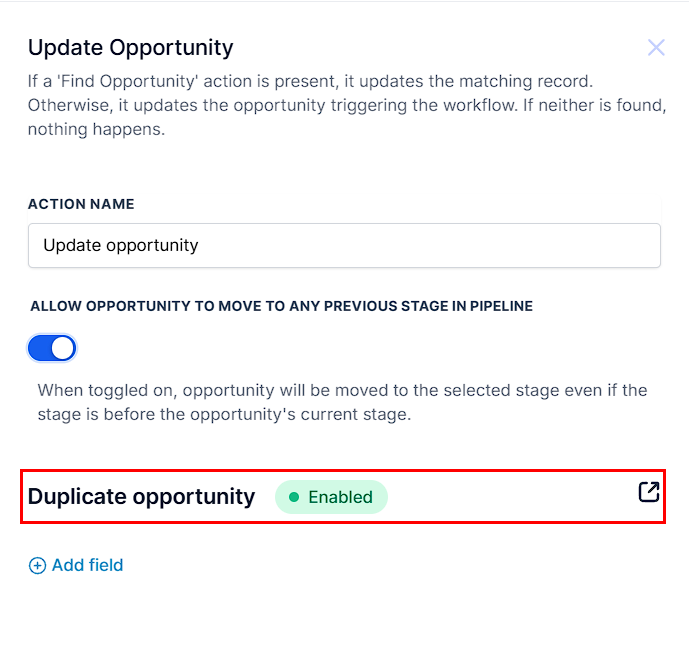Click the Allow Opportunity To Move label
The image size is (689, 661).
(x=281, y=306)
